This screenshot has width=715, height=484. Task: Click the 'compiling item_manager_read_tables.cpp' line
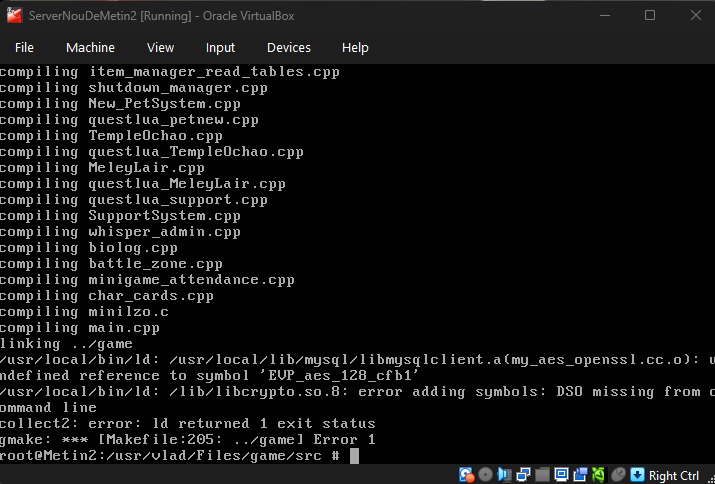click(170, 72)
